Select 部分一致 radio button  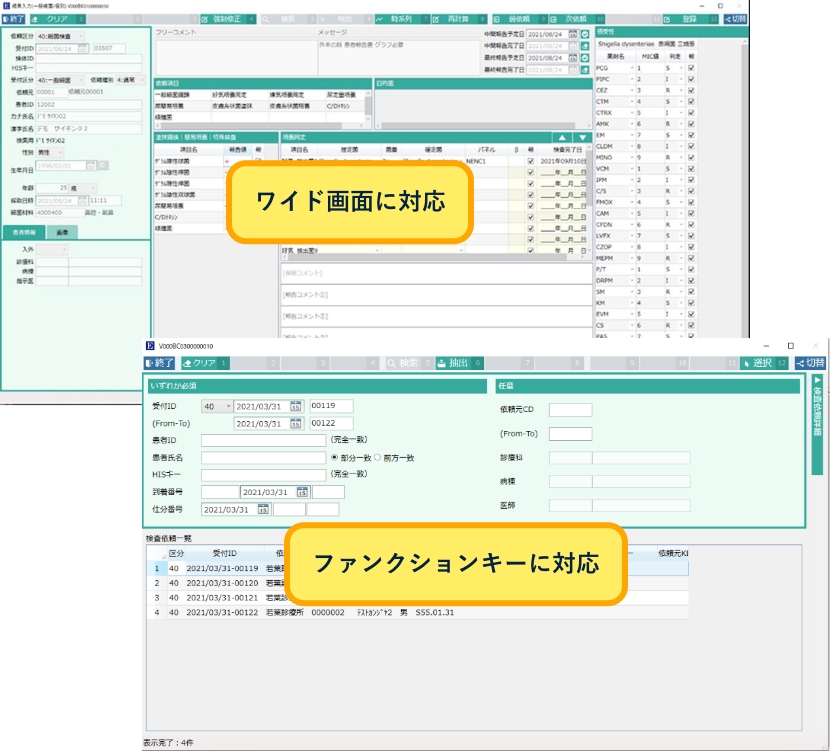tap(335, 457)
